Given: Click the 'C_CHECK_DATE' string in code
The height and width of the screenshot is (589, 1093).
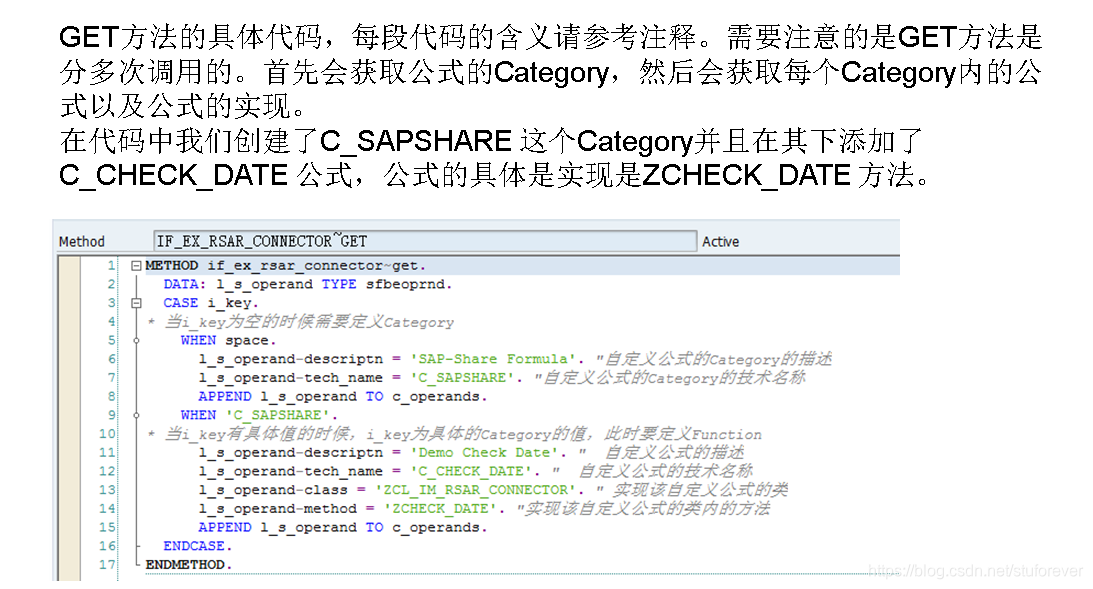Looking at the screenshot, I should tap(471, 471).
